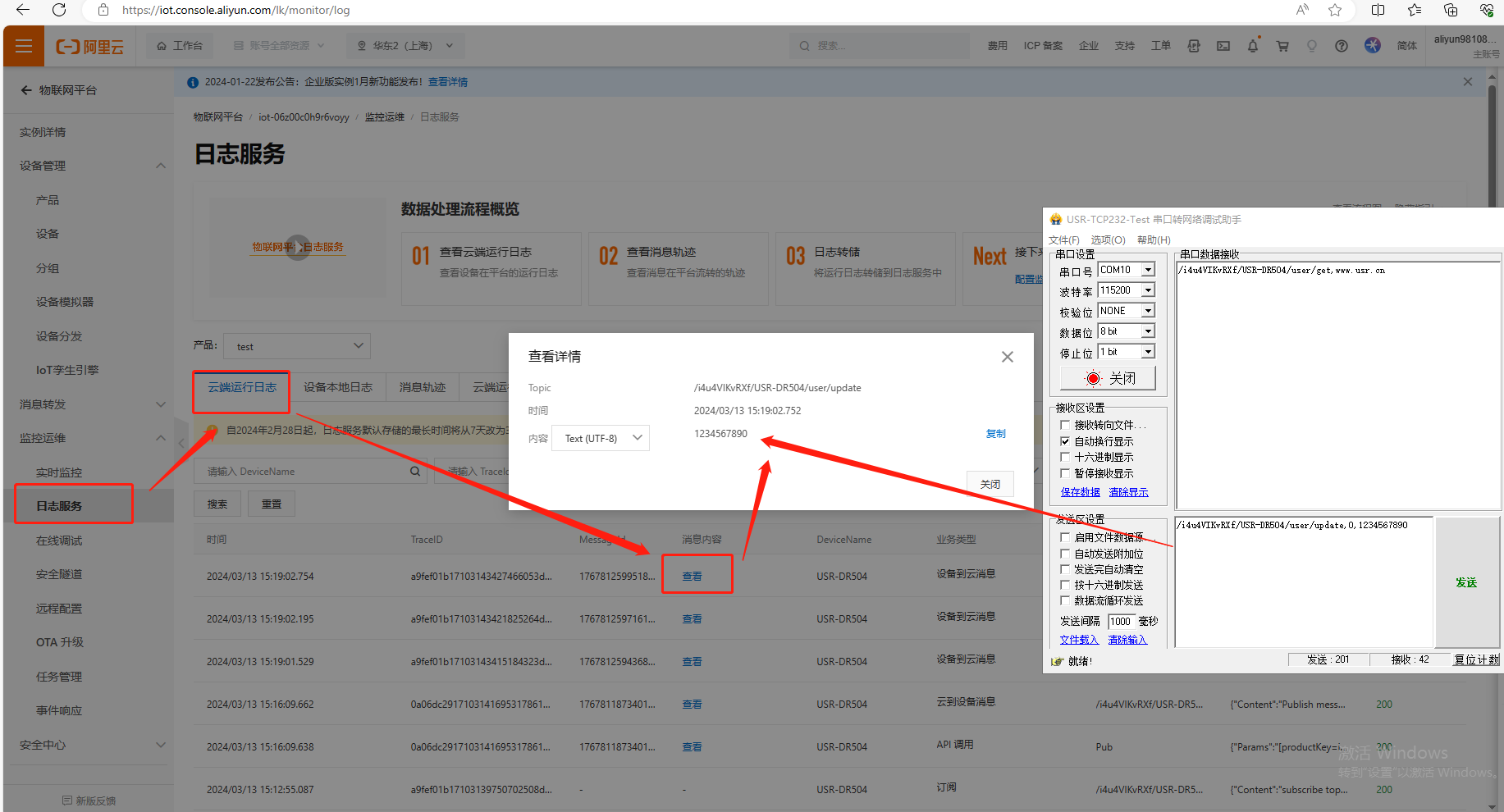This screenshot has height=812, width=1504.
Task: Open the Text (UTF-8) content format dropdown
Action: pos(601,438)
